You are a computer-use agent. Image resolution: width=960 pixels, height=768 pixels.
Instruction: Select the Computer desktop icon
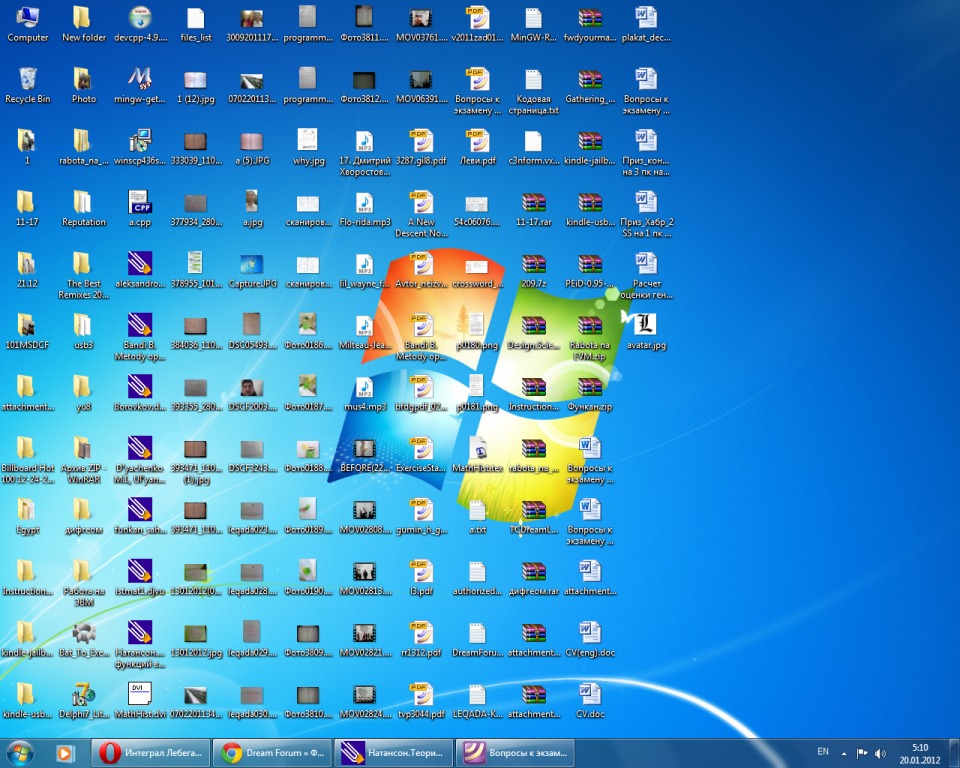pos(28,24)
